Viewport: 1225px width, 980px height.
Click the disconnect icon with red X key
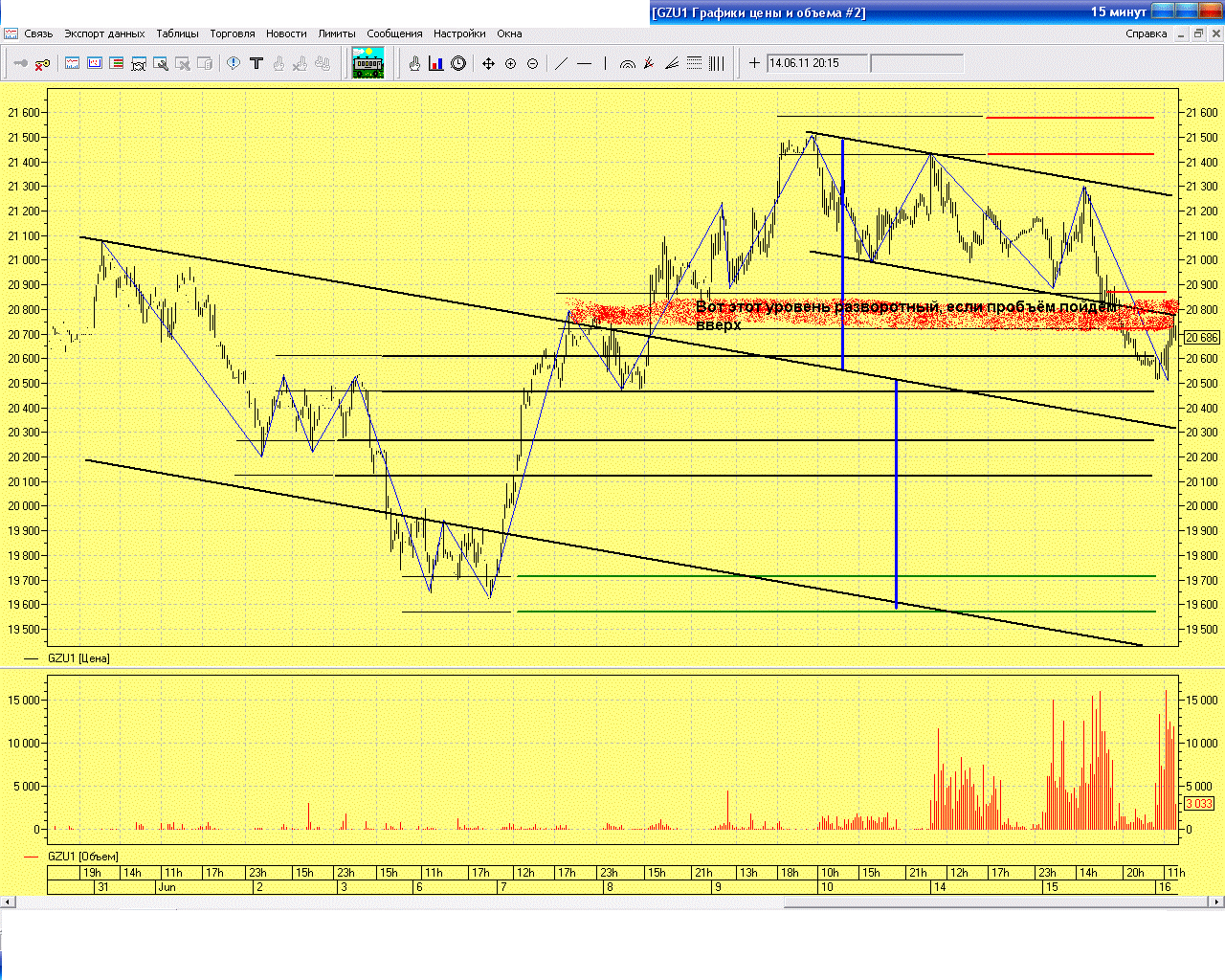pyautogui.click(x=42, y=64)
